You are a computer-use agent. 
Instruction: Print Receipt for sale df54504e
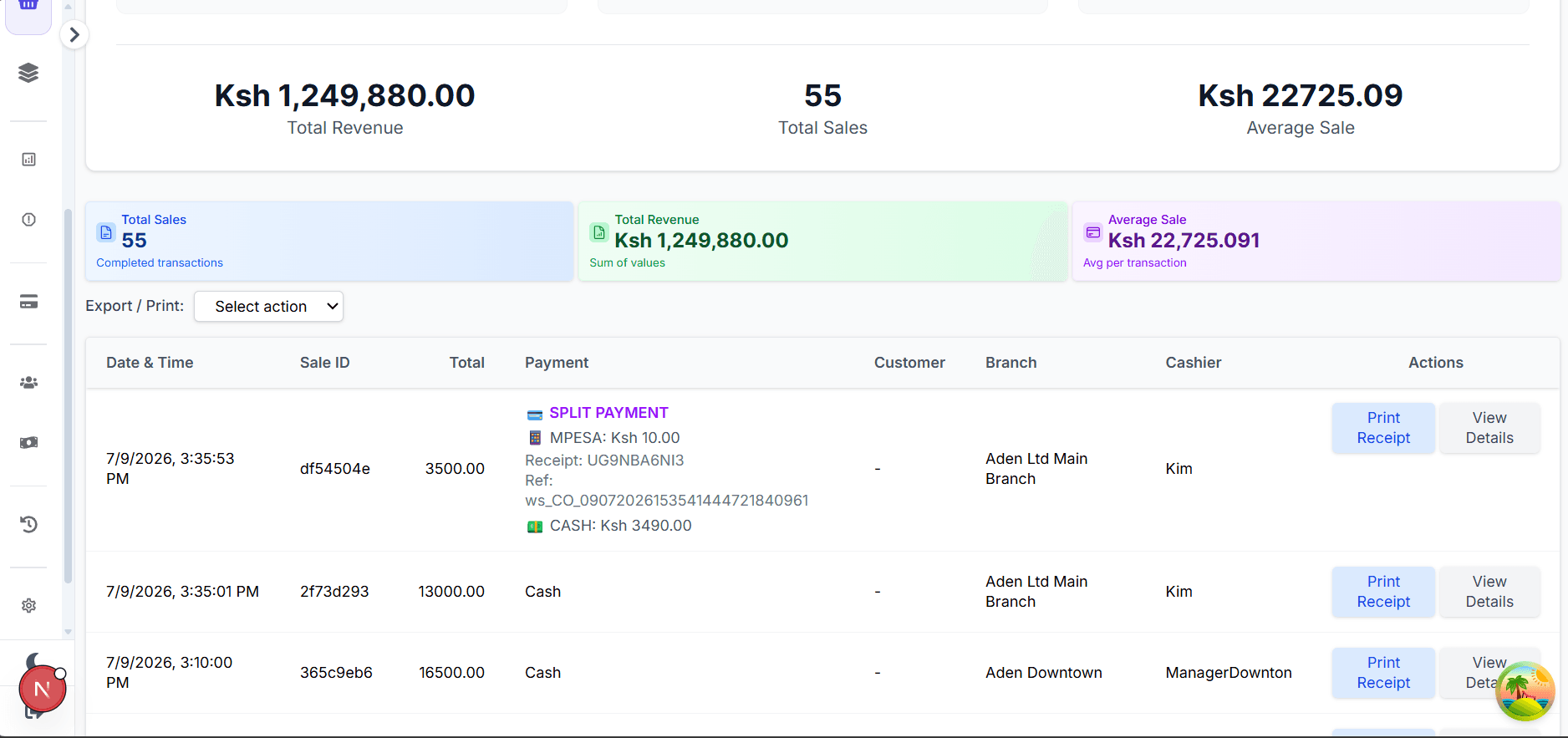pos(1383,428)
